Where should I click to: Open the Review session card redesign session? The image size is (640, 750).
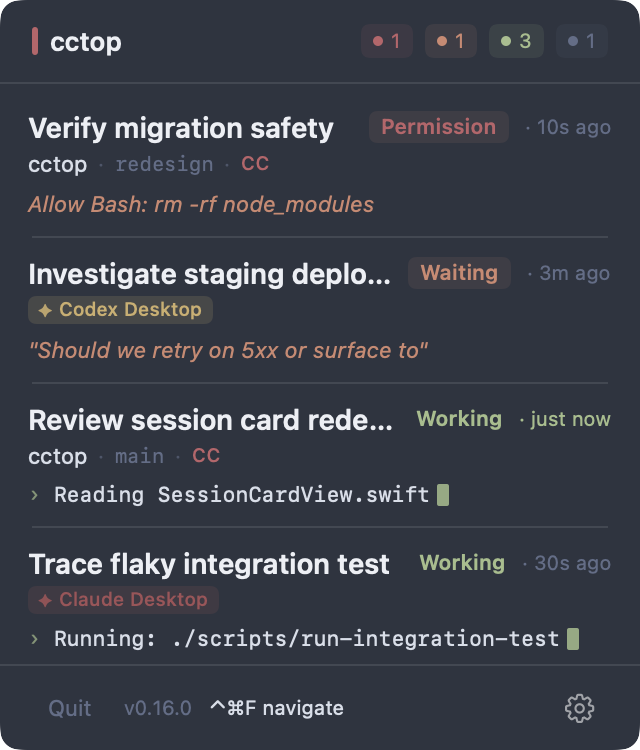click(x=320, y=455)
